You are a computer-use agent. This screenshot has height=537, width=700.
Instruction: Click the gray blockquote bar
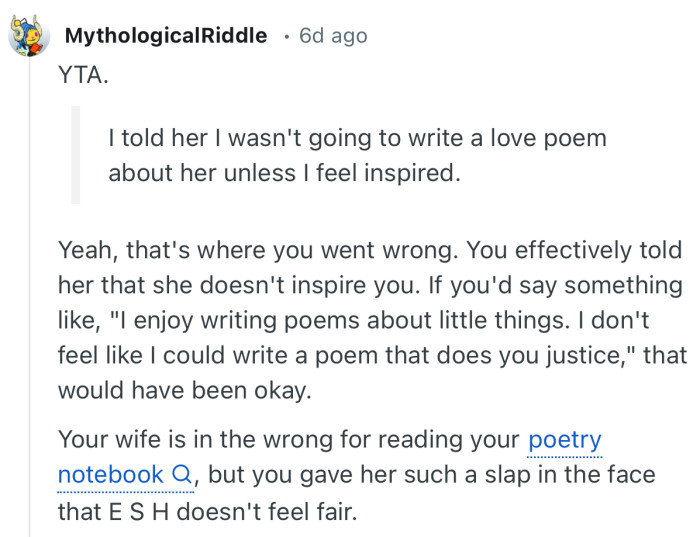75,154
